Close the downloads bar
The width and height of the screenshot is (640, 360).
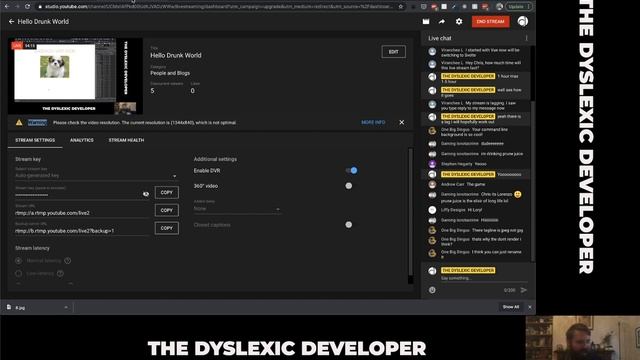point(530,307)
